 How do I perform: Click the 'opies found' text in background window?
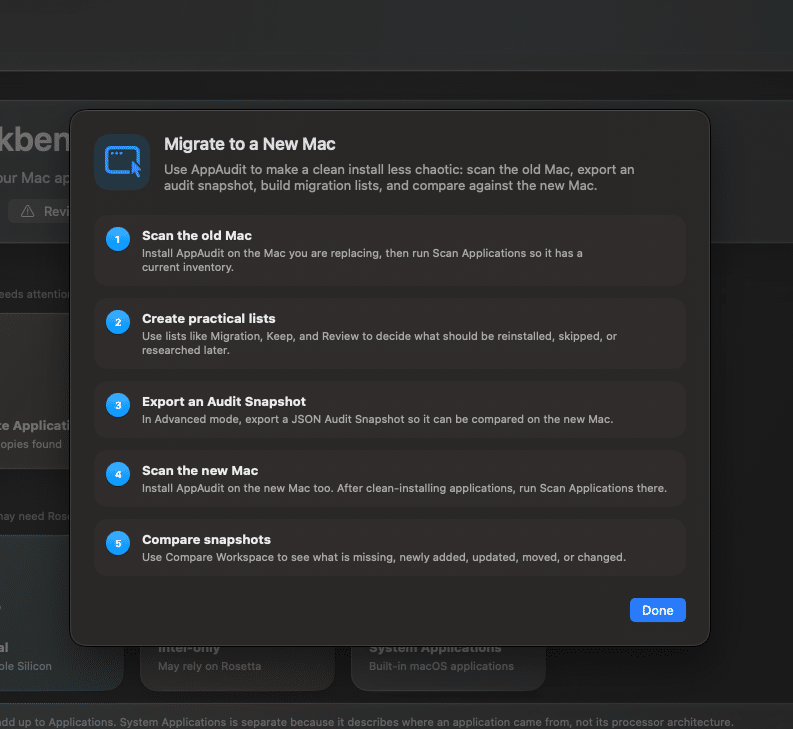(31, 444)
